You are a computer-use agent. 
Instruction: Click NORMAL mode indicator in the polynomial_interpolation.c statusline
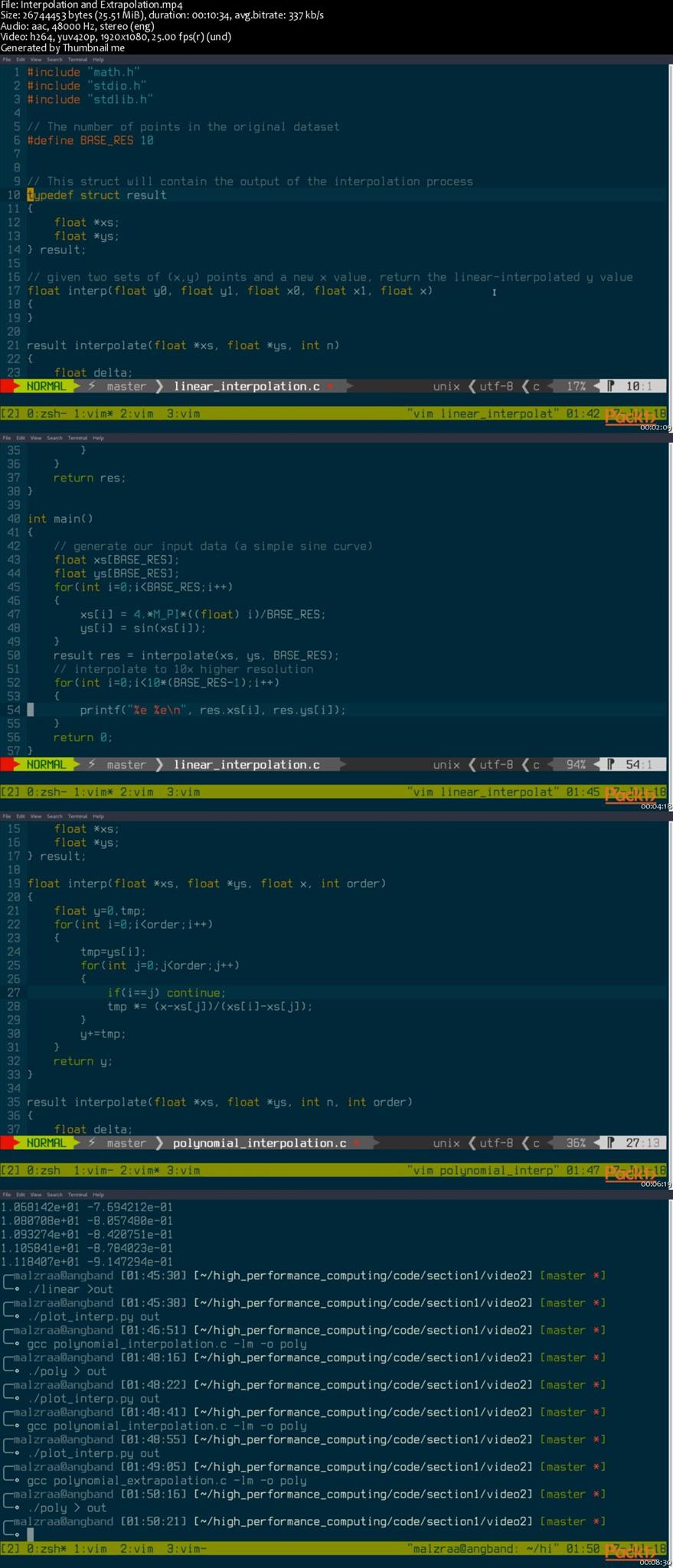(46, 1143)
